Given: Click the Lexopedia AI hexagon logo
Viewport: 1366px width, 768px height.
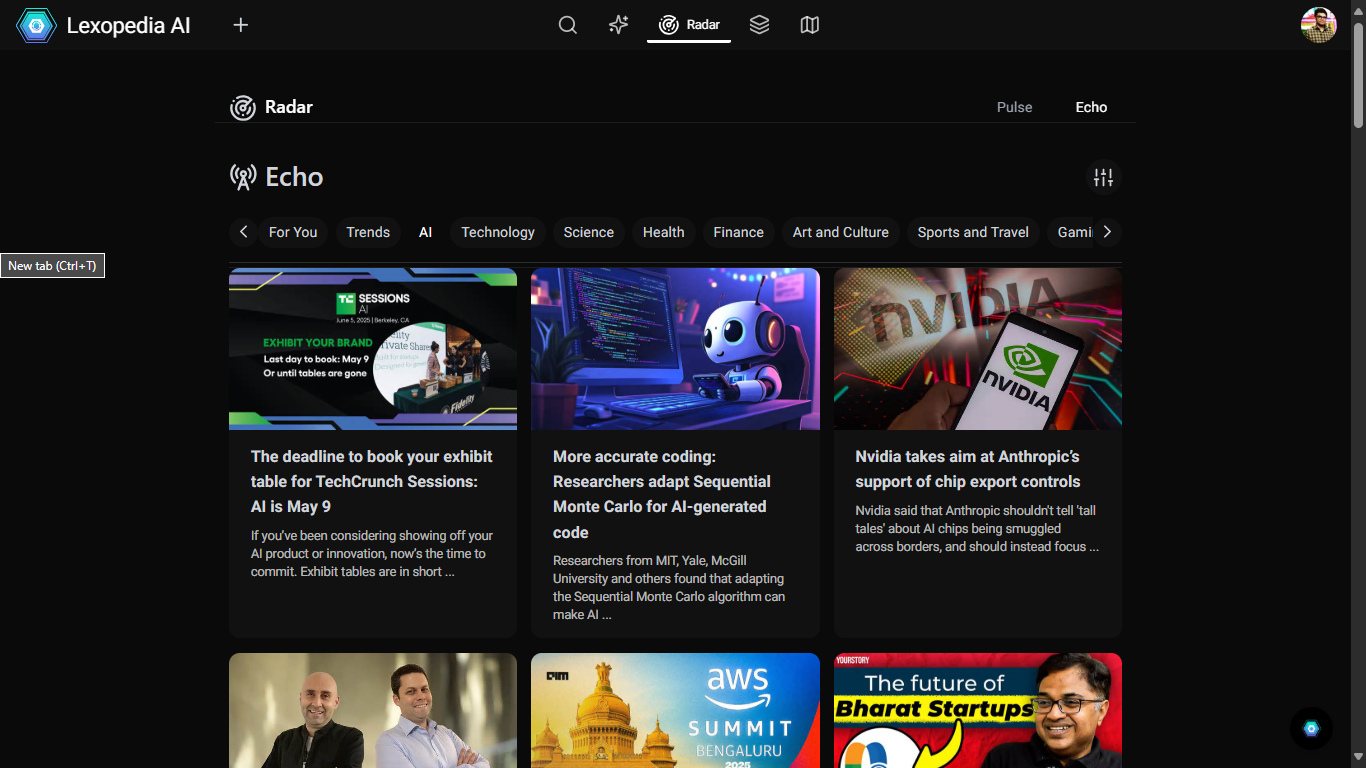Looking at the screenshot, I should (x=36, y=25).
